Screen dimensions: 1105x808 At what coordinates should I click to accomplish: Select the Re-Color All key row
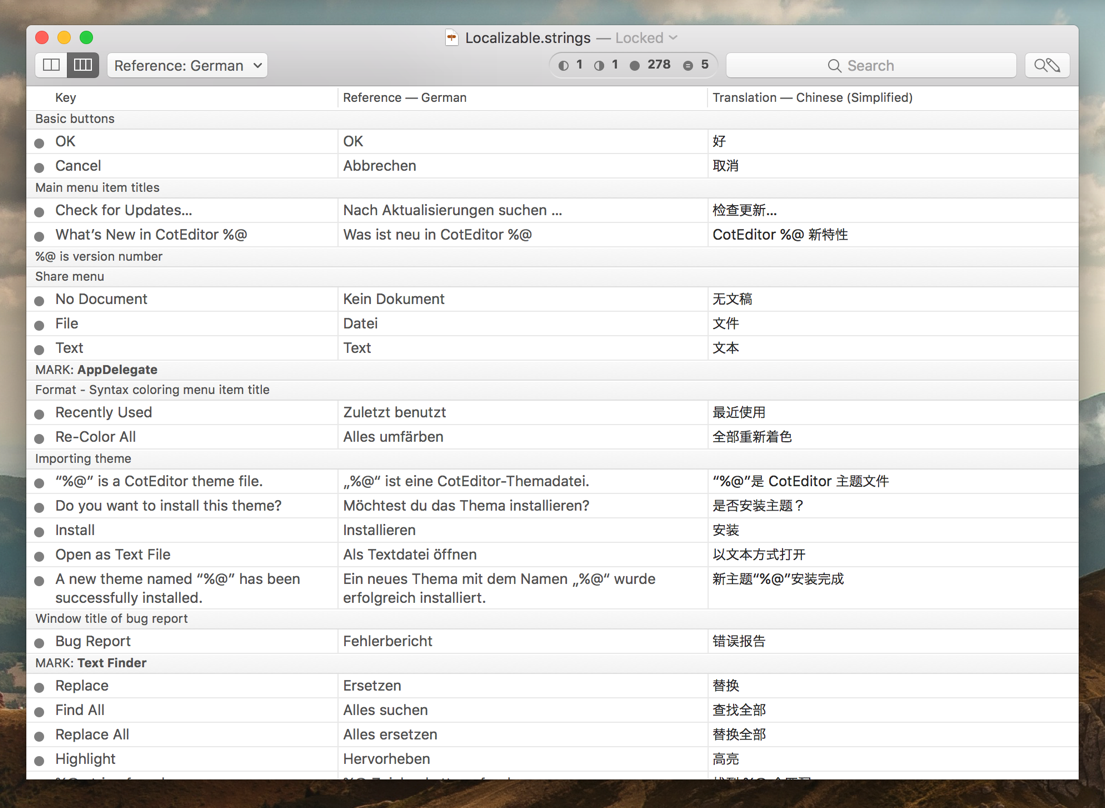click(x=95, y=437)
